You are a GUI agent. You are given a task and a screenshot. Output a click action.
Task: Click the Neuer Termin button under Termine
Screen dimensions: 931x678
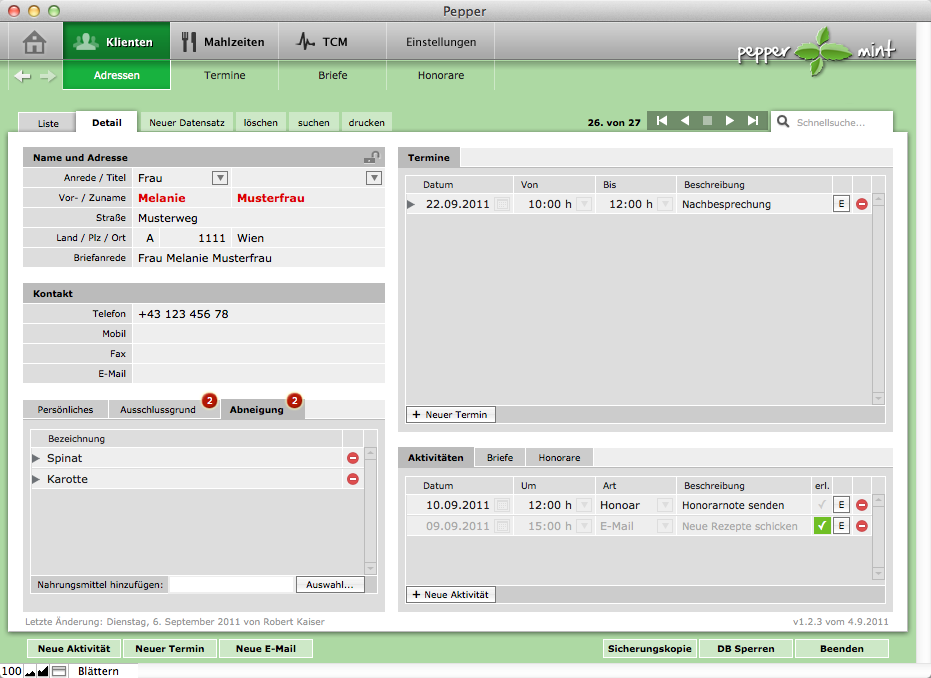(x=450, y=414)
